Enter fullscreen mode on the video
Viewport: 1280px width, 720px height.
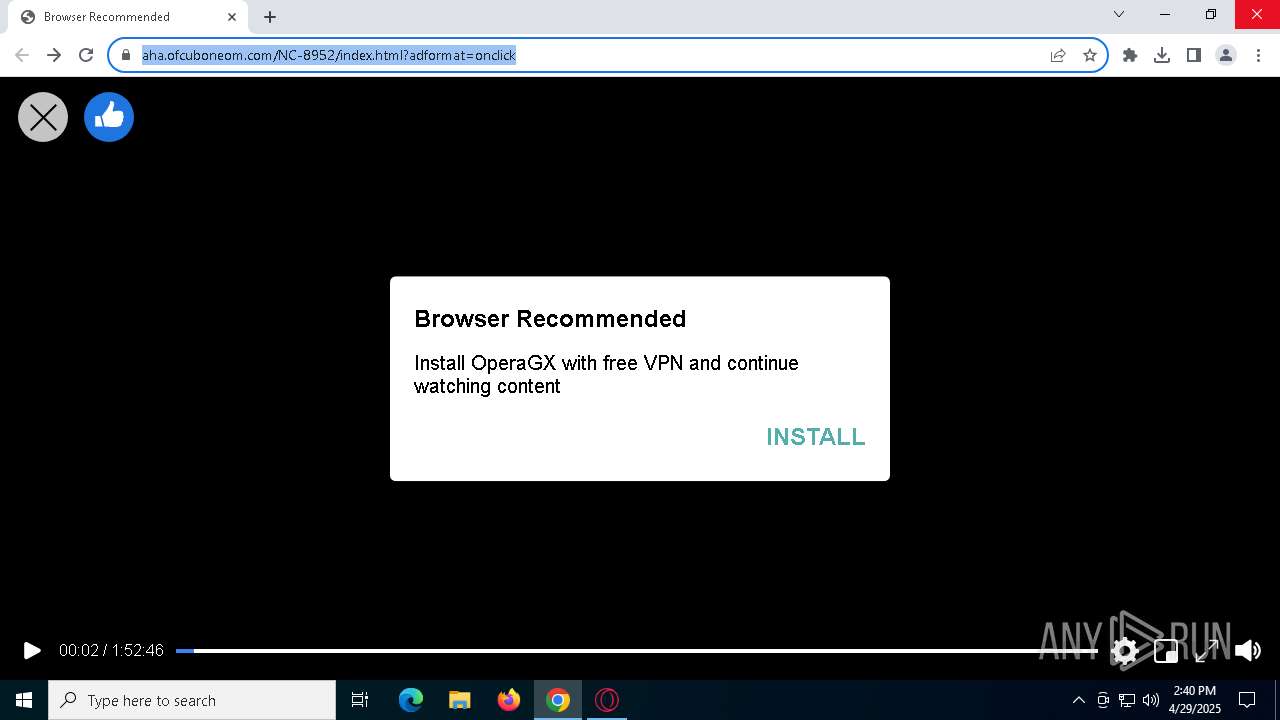(1206, 651)
